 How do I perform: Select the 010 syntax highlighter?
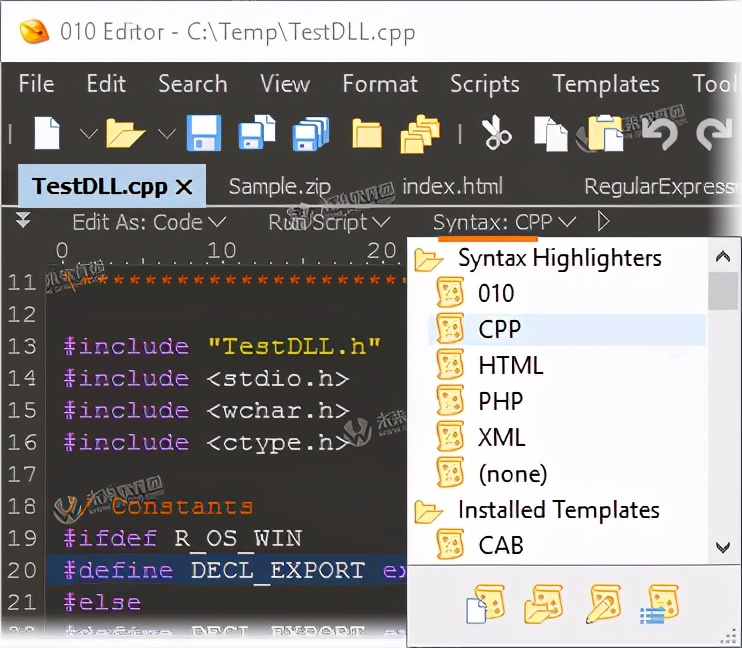click(x=567, y=293)
